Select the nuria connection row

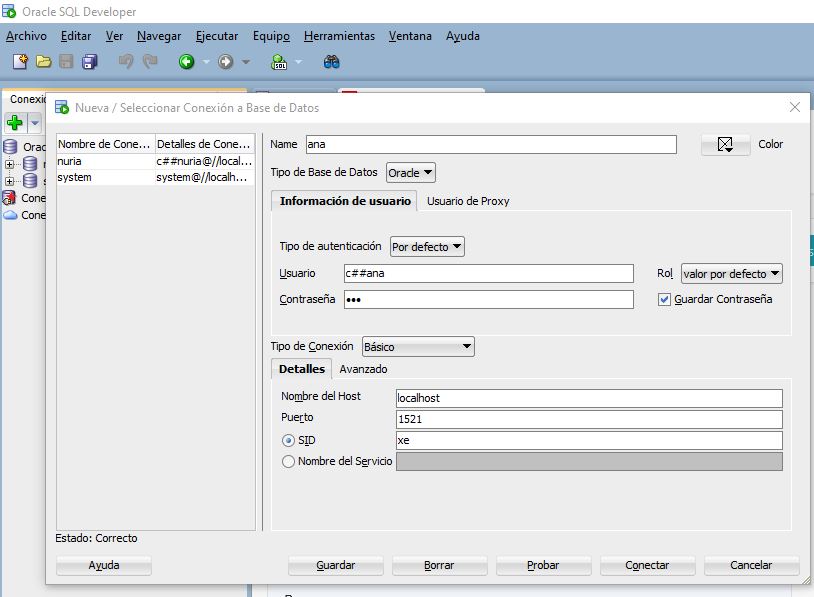[x=155, y=161]
